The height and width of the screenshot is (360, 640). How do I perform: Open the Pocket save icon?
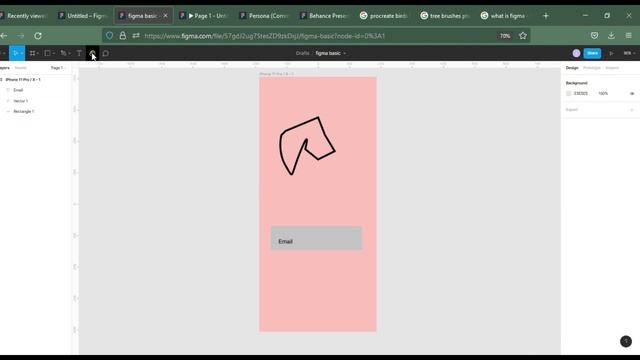pyautogui.click(x=594, y=36)
